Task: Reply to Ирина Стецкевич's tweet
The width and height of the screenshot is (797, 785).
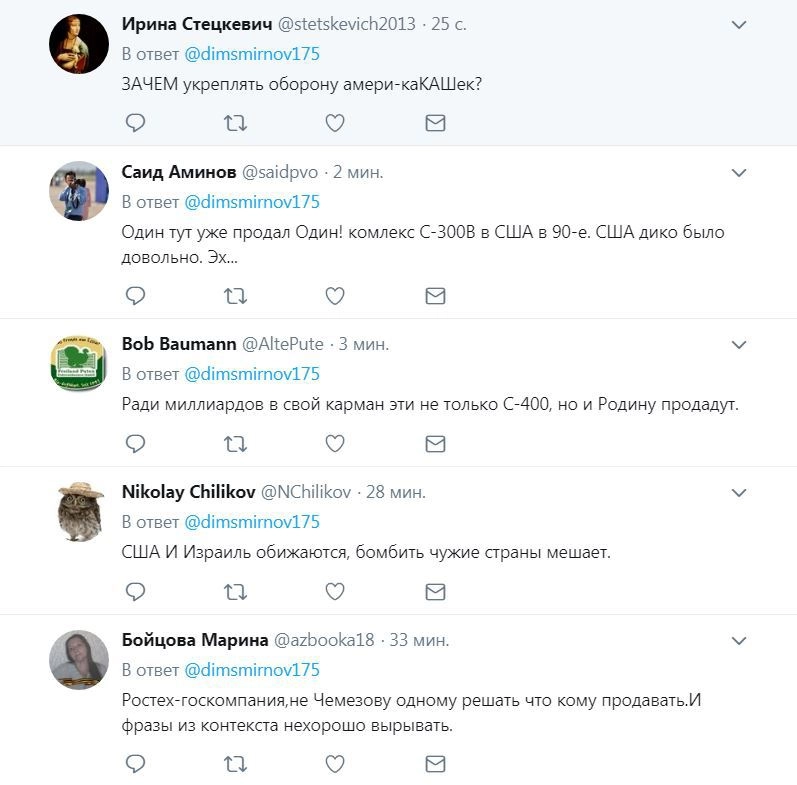Action: tap(135, 123)
